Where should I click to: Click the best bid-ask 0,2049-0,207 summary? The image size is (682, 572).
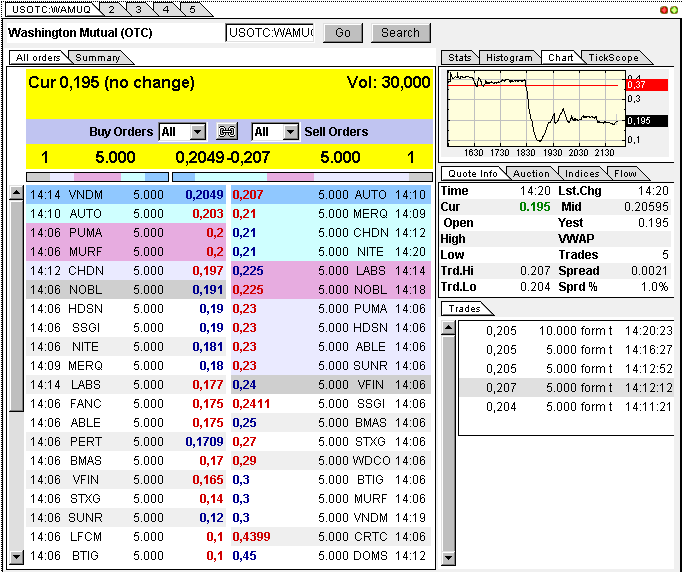tap(223, 157)
